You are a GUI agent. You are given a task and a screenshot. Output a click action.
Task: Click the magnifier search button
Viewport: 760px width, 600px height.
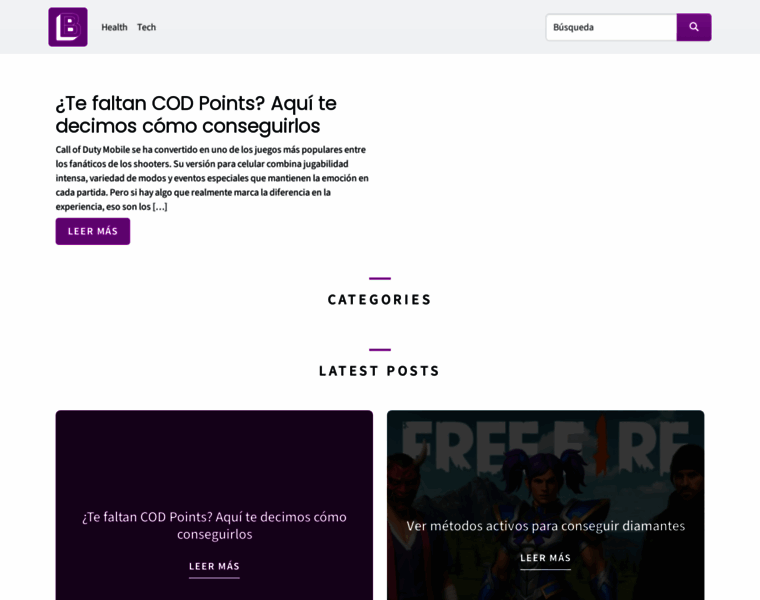[694, 27]
